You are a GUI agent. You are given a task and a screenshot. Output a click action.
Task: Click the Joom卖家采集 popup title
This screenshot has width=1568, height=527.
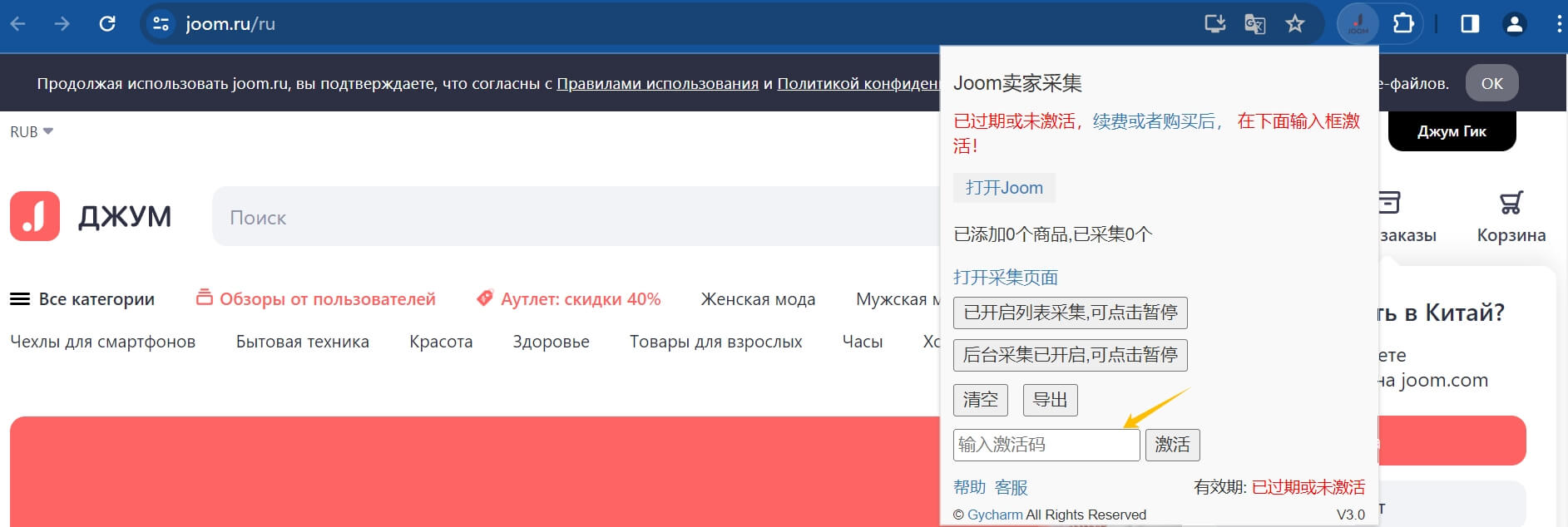pos(1018,83)
